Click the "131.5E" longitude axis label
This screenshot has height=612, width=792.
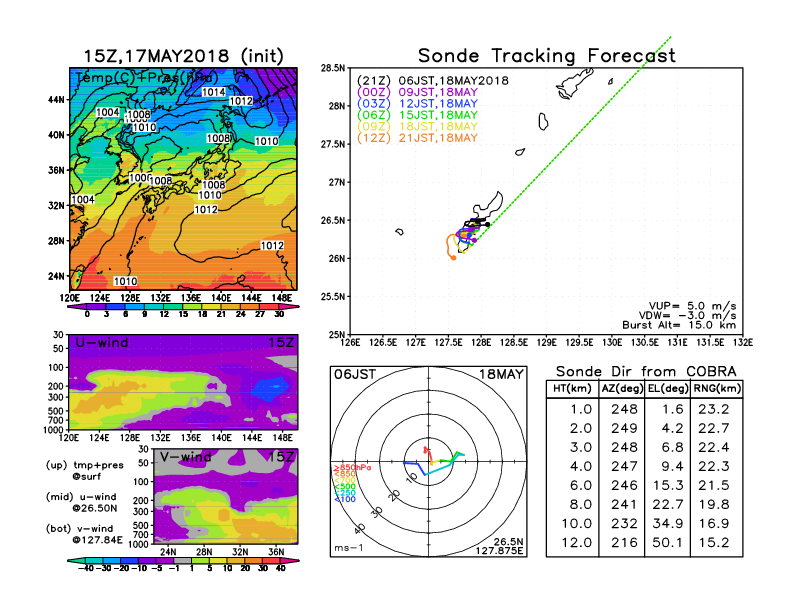click(710, 343)
